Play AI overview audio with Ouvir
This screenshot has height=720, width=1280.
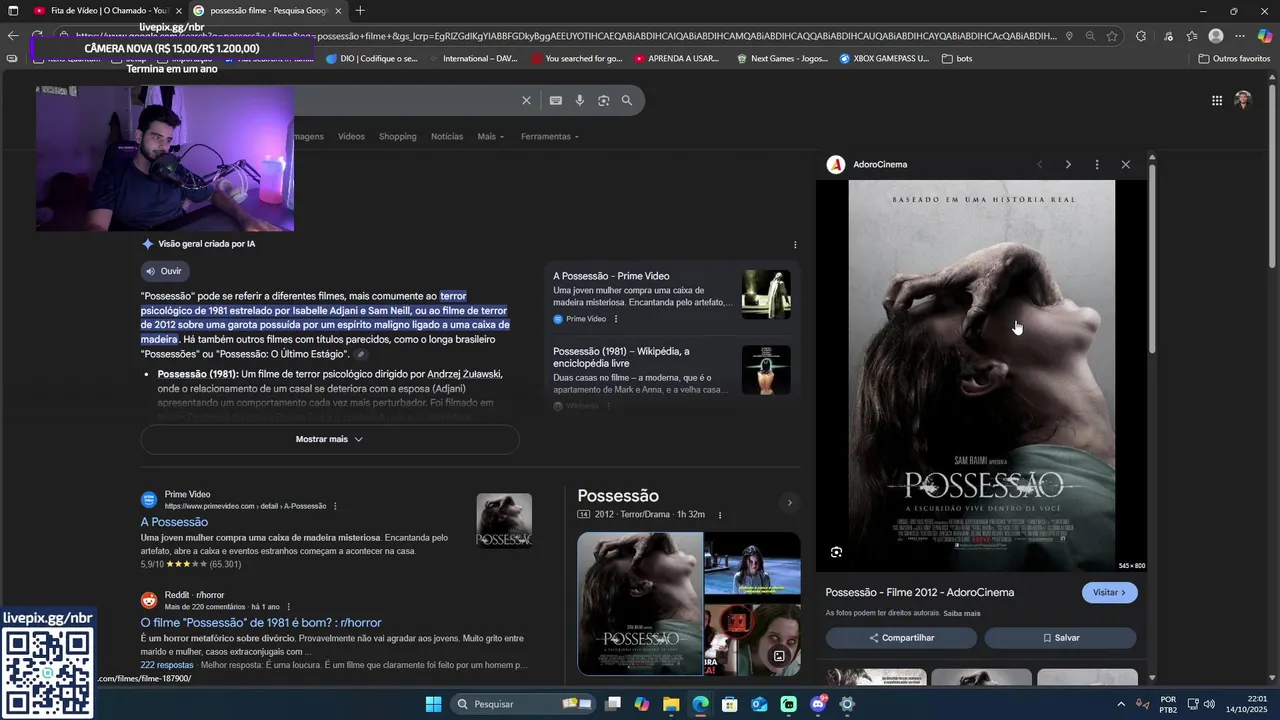pos(164,271)
